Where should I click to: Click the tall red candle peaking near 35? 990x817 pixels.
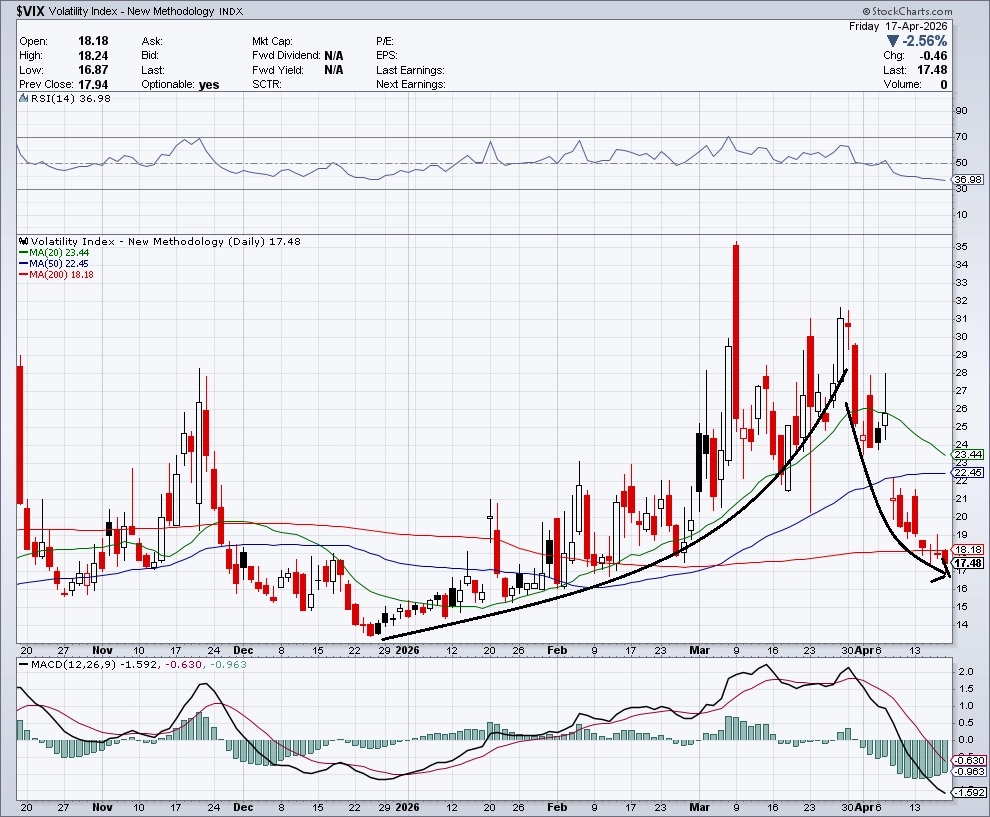click(x=736, y=330)
